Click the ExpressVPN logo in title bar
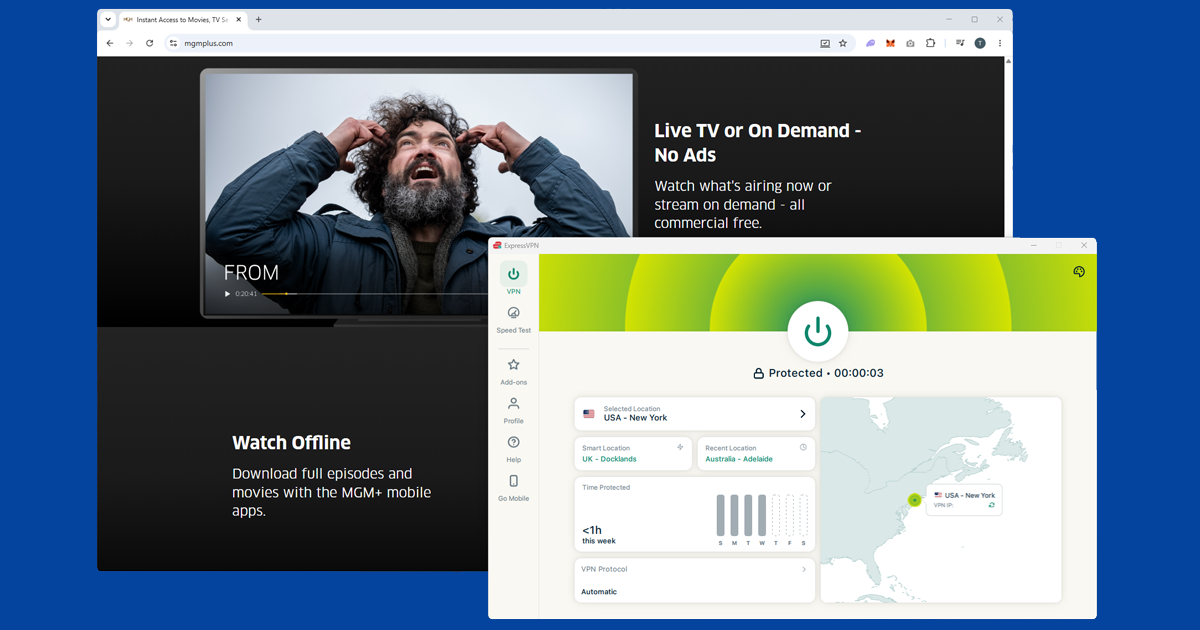 pyautogui.click(x=497, y=245)
